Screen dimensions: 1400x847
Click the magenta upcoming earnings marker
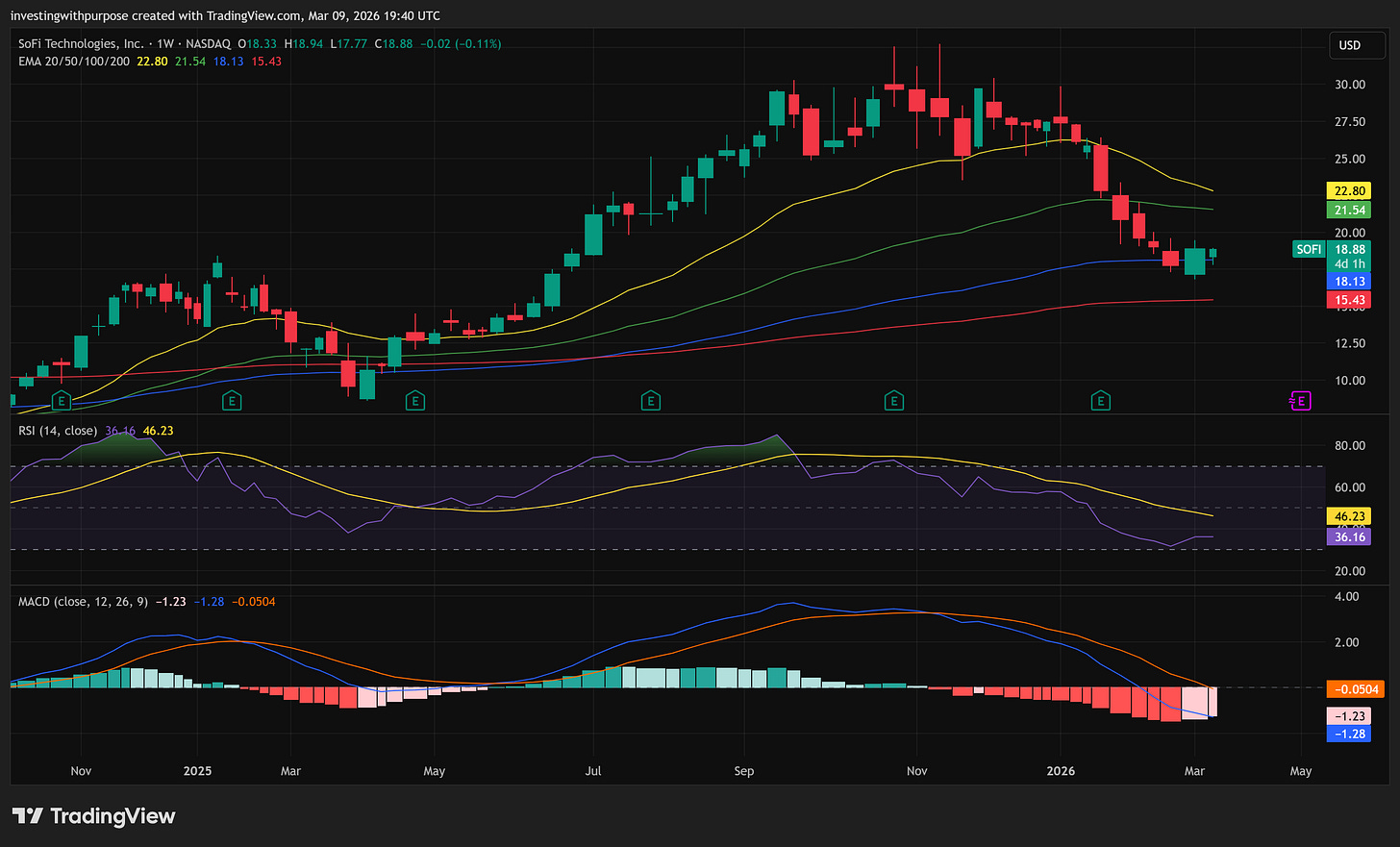coord(1300,401)
